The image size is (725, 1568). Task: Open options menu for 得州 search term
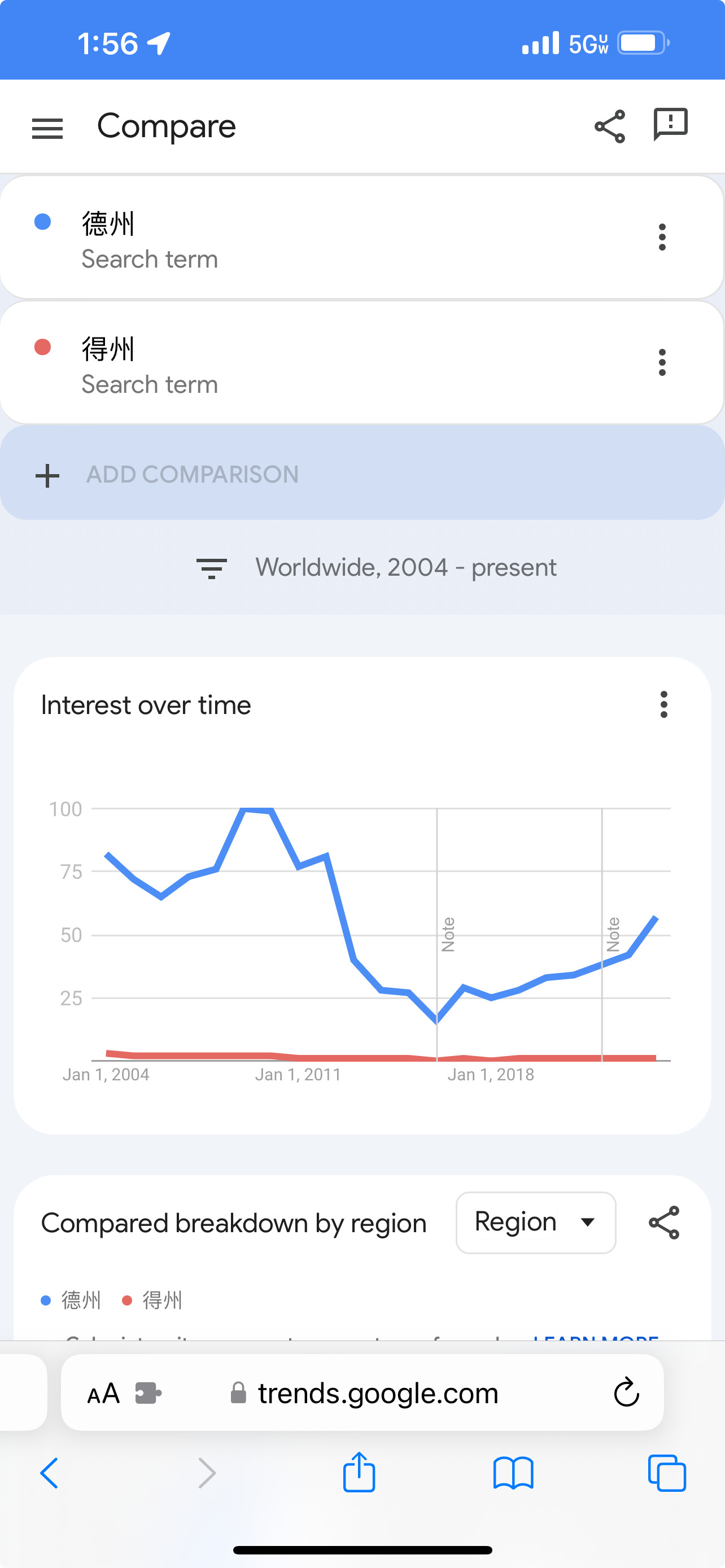pyautogui.click(x=662, y=363)
